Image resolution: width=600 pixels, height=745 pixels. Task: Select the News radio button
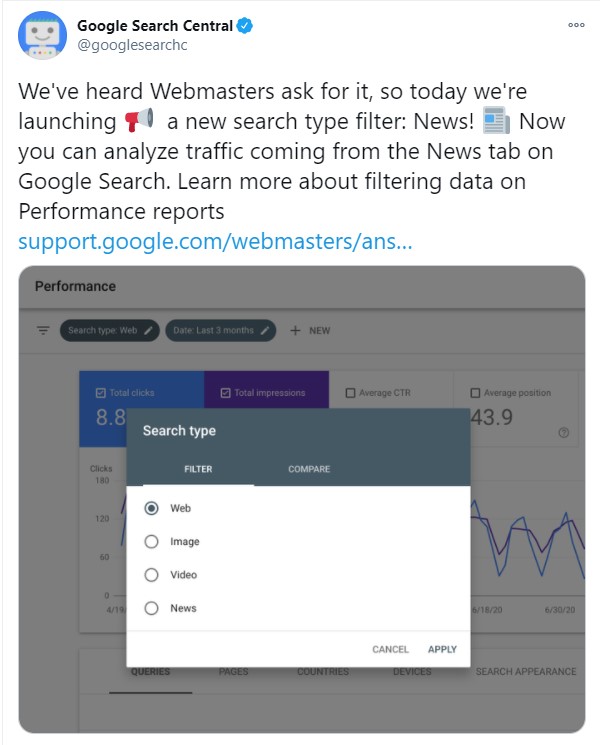pos(151,608)
